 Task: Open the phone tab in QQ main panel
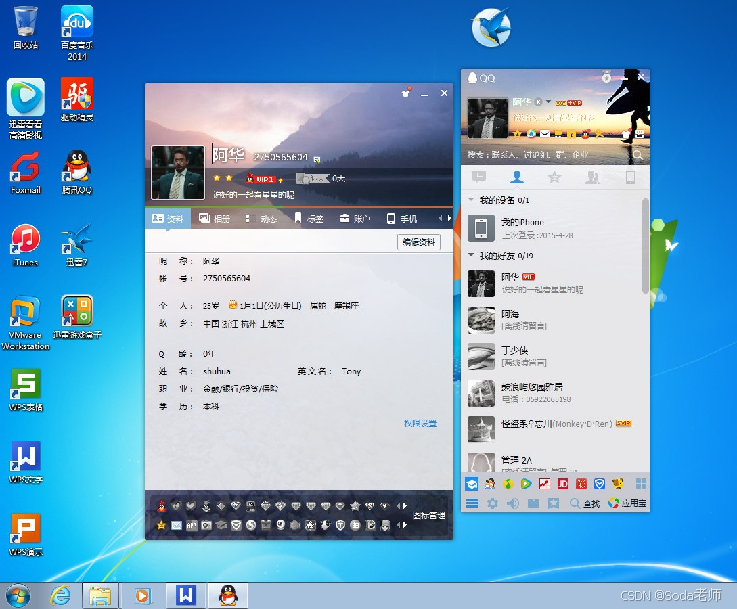tap(630, 177)
